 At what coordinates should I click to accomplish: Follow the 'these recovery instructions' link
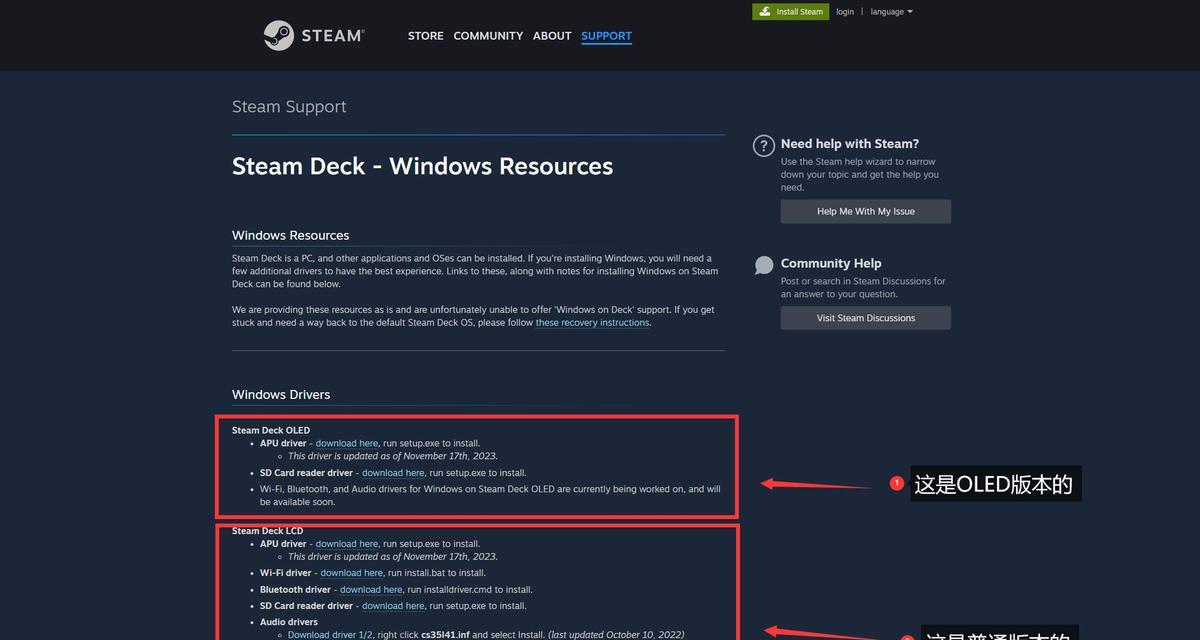[592, 323]
